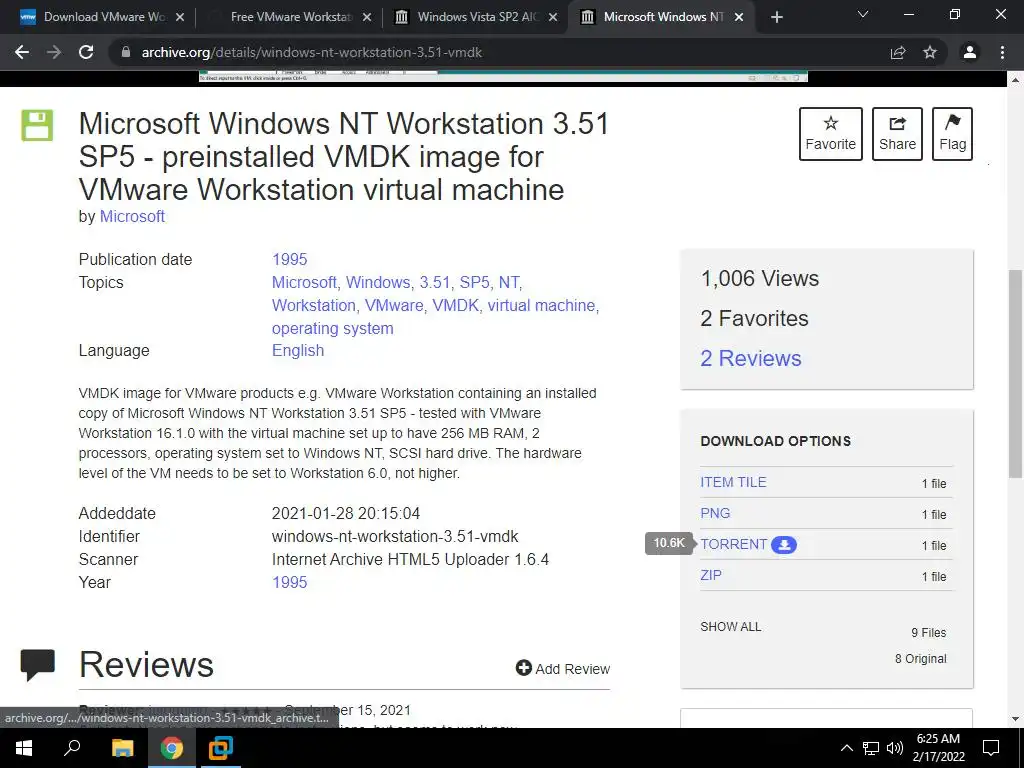Open Chrome's three-dot menu

[1002, 52]
